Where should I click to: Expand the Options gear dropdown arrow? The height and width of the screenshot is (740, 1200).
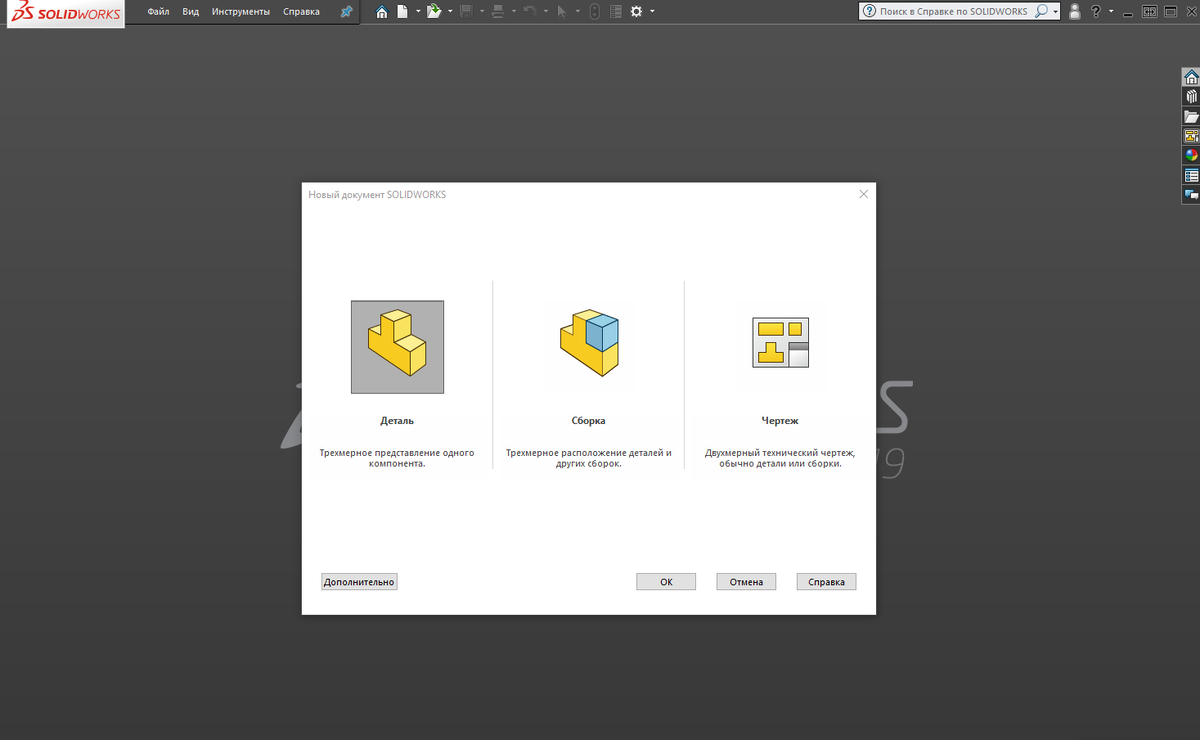(652, 12)
